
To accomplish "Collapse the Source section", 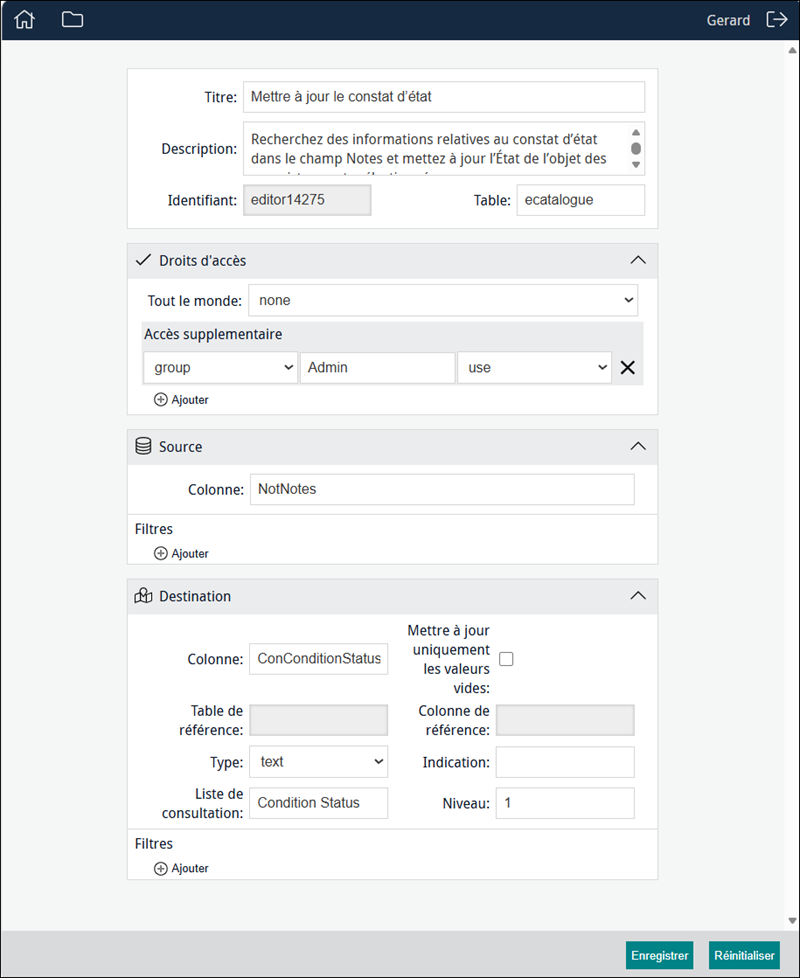I will [638, 446].
